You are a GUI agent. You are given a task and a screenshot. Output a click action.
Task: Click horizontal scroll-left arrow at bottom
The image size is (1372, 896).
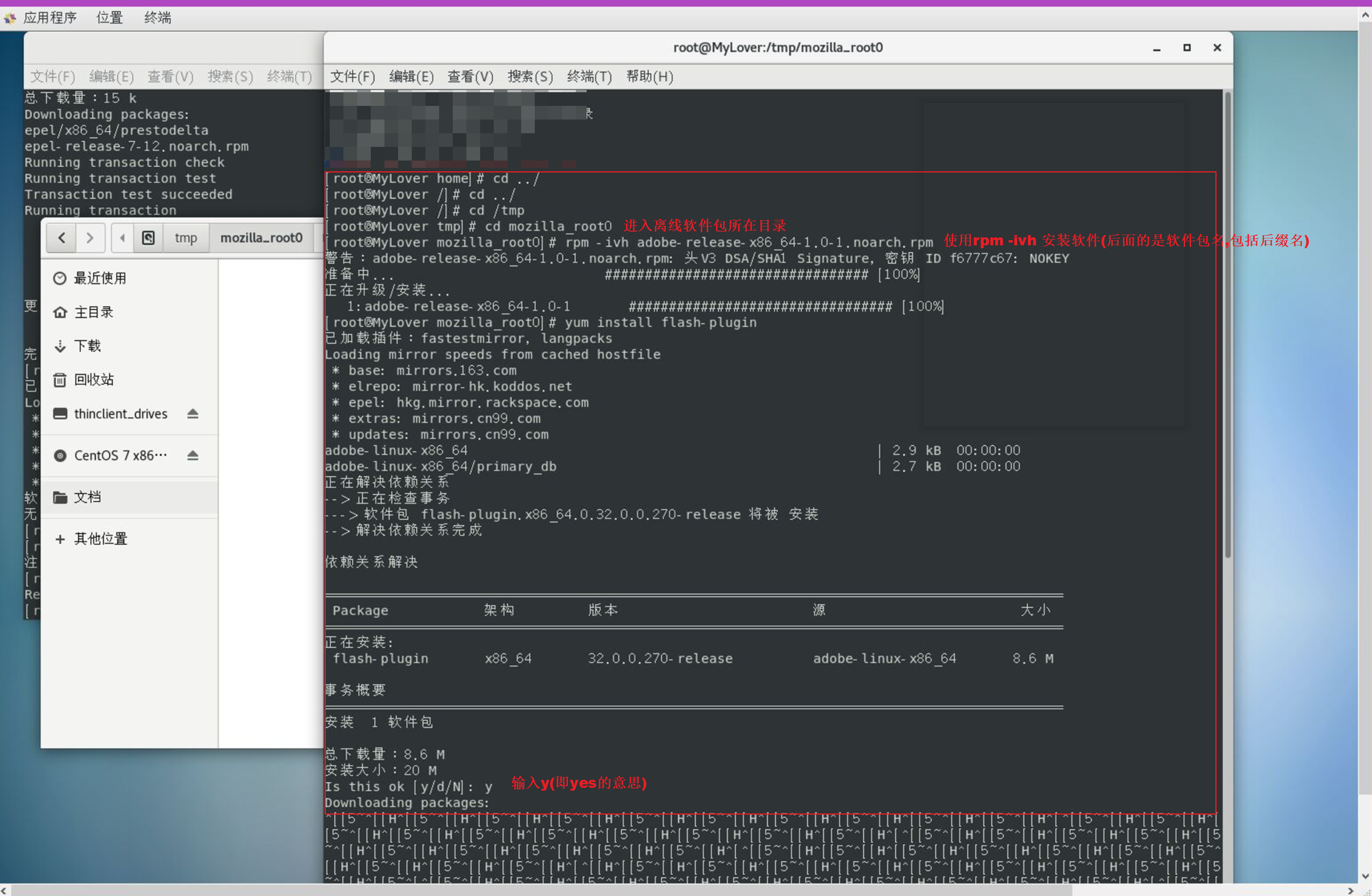coord(5,890)
